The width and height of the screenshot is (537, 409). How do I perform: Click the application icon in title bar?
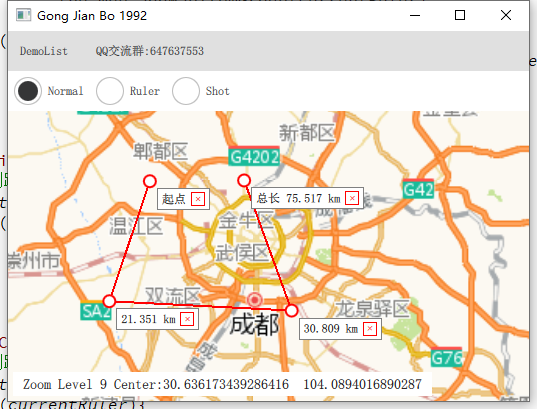coord(24,15)
